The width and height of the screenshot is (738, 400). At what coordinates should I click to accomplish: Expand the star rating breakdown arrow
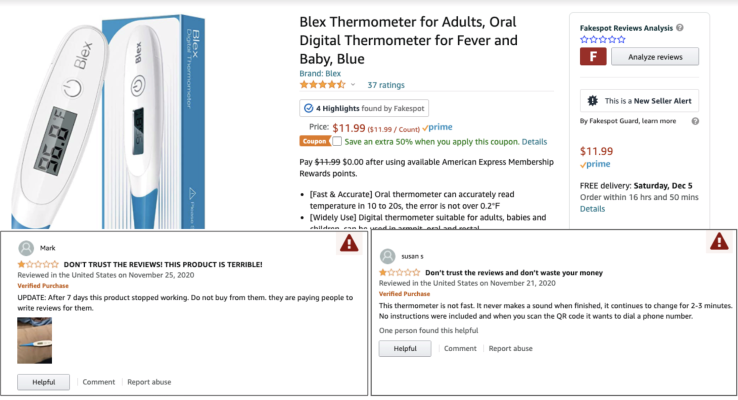pos(353,85)
